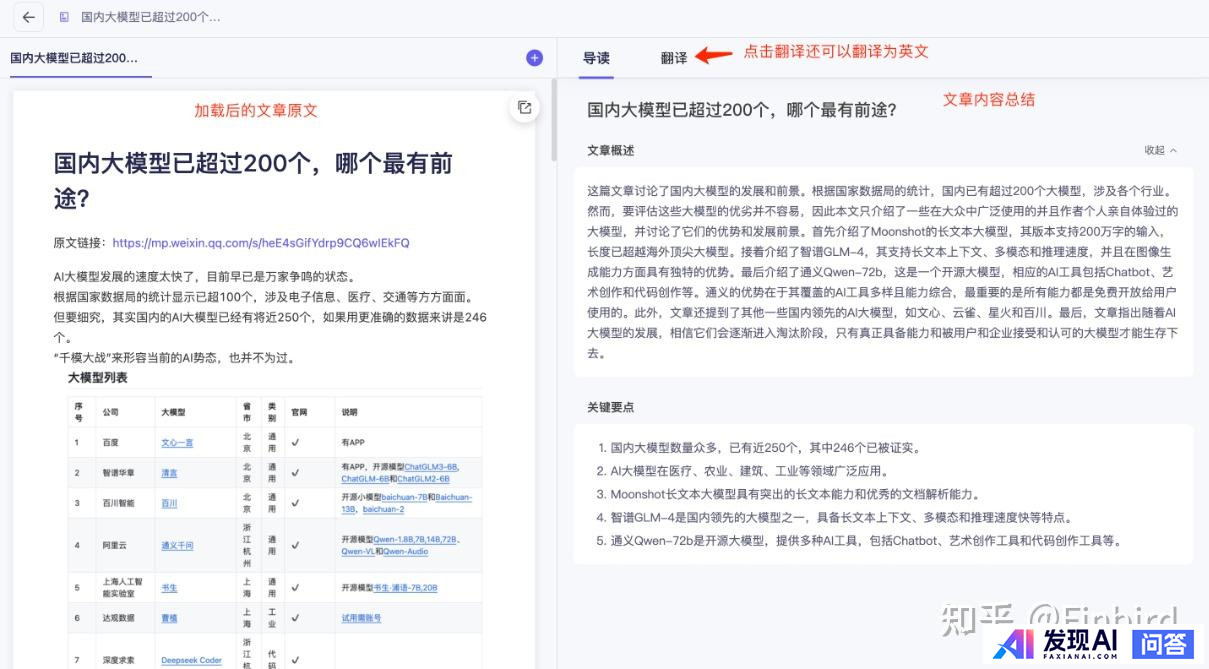Click the article overview summary paragraph

coord(883,272)
